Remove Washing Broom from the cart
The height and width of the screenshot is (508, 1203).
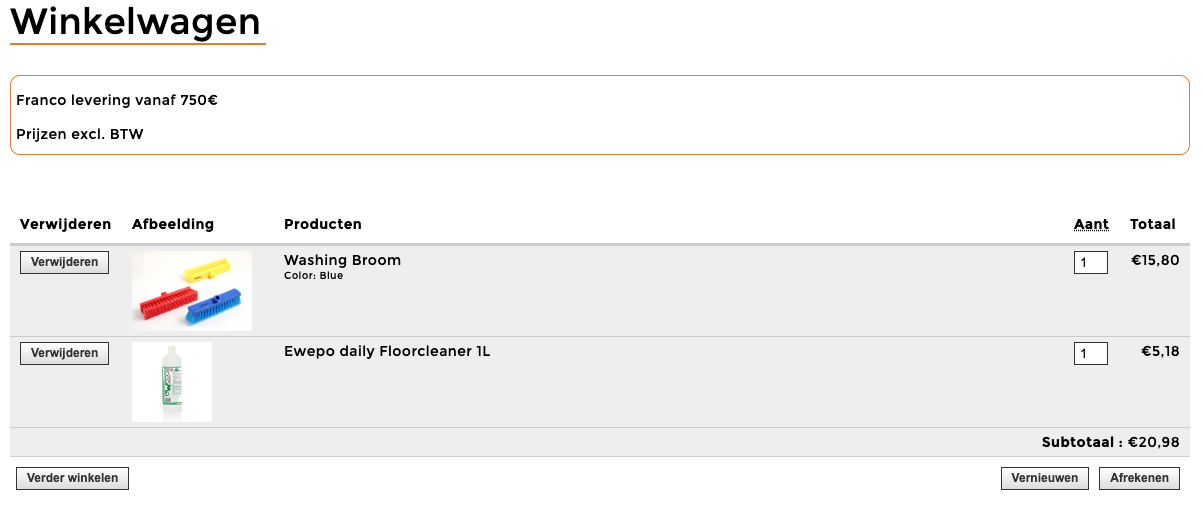pyautogui.click(x=64, y=262)
